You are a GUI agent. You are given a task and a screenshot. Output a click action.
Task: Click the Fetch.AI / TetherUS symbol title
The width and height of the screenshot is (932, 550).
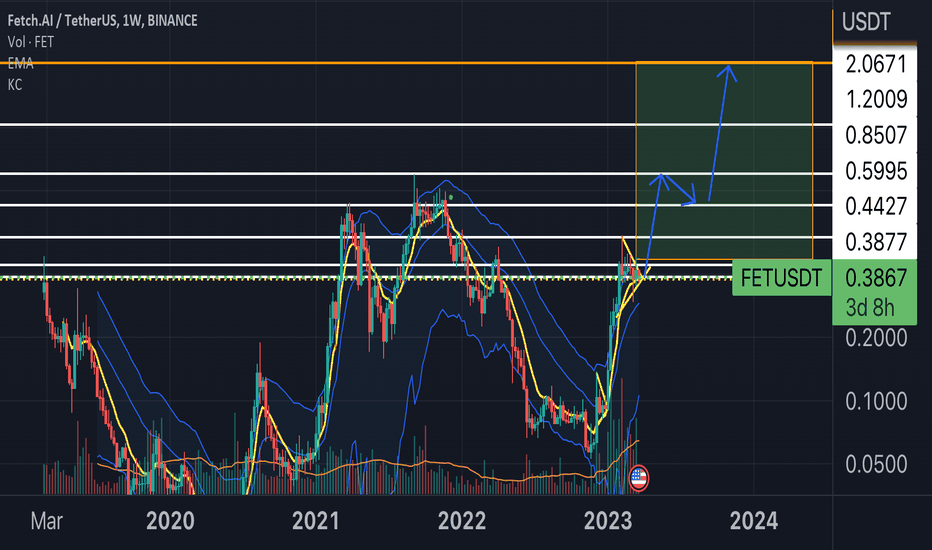102,21
